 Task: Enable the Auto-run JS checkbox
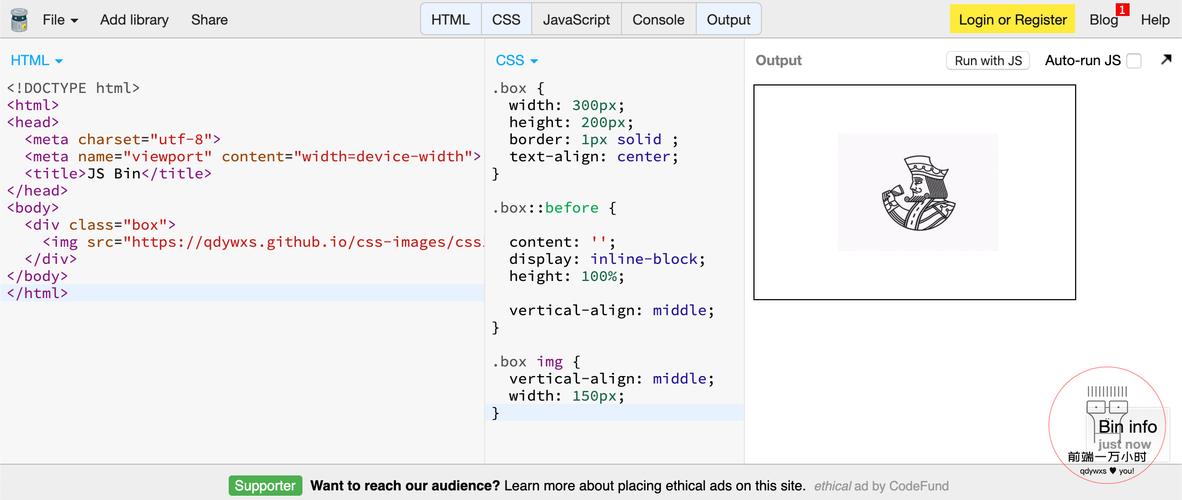(1134, 61)
